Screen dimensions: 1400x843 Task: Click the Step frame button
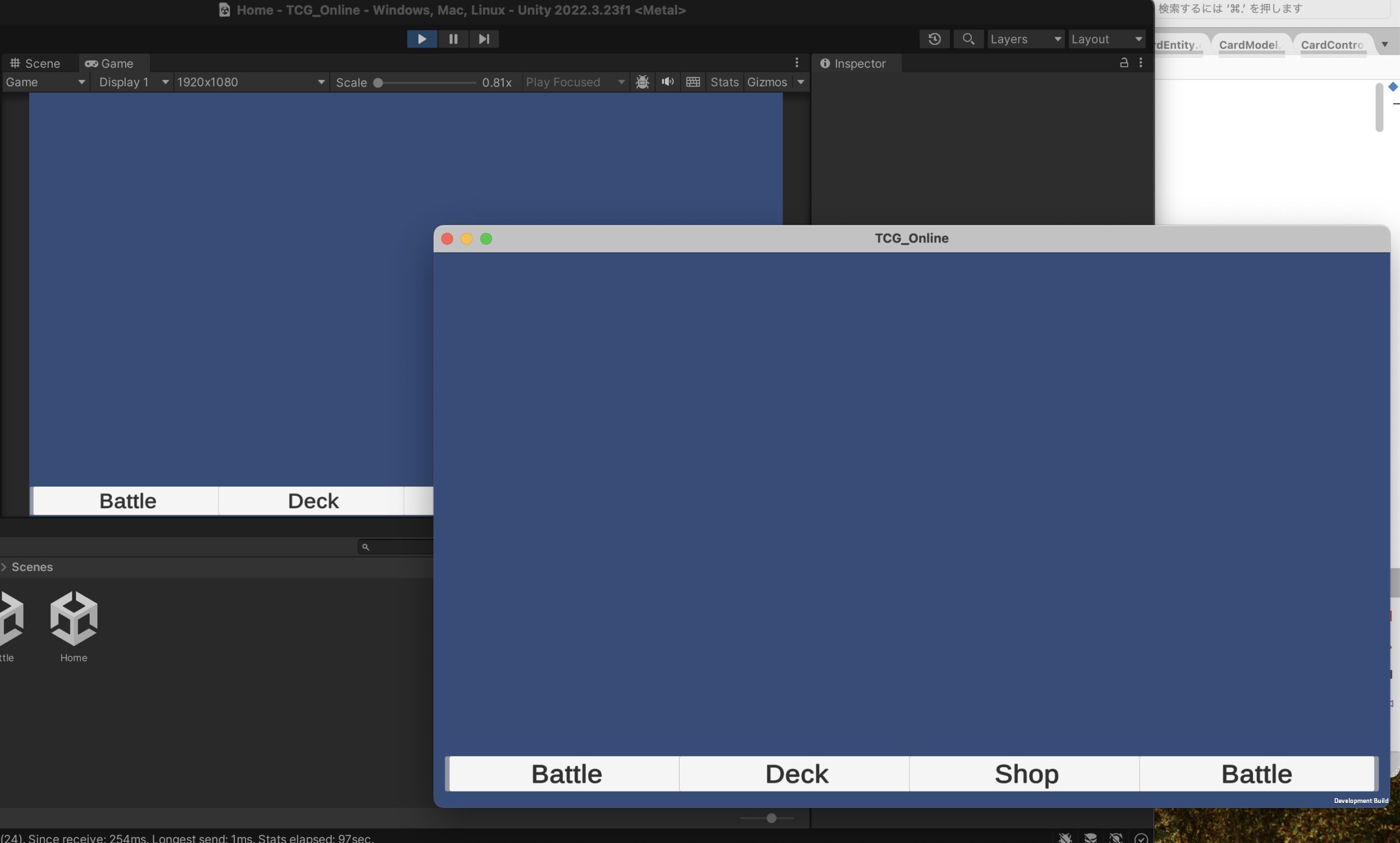483,39
